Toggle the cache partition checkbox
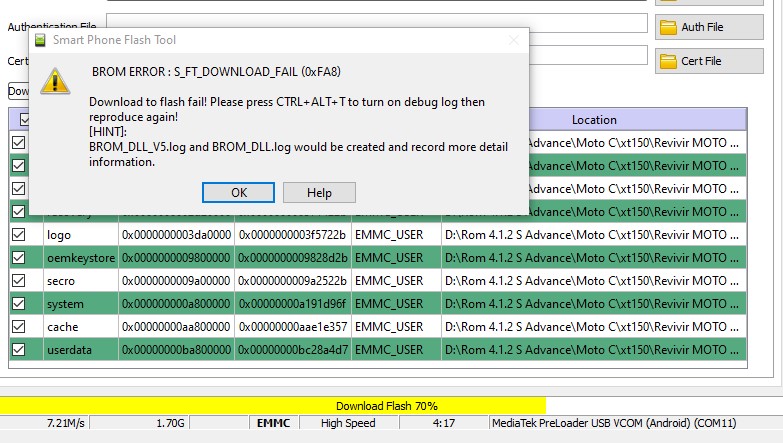 coord(18,326)
